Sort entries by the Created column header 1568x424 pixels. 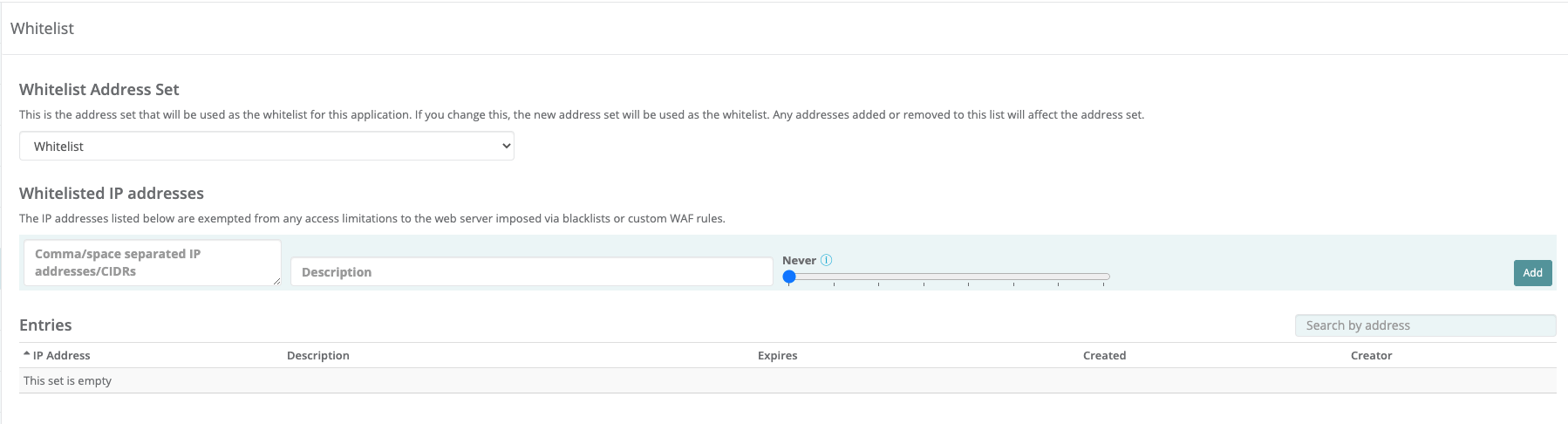[x=1104, y=356]
